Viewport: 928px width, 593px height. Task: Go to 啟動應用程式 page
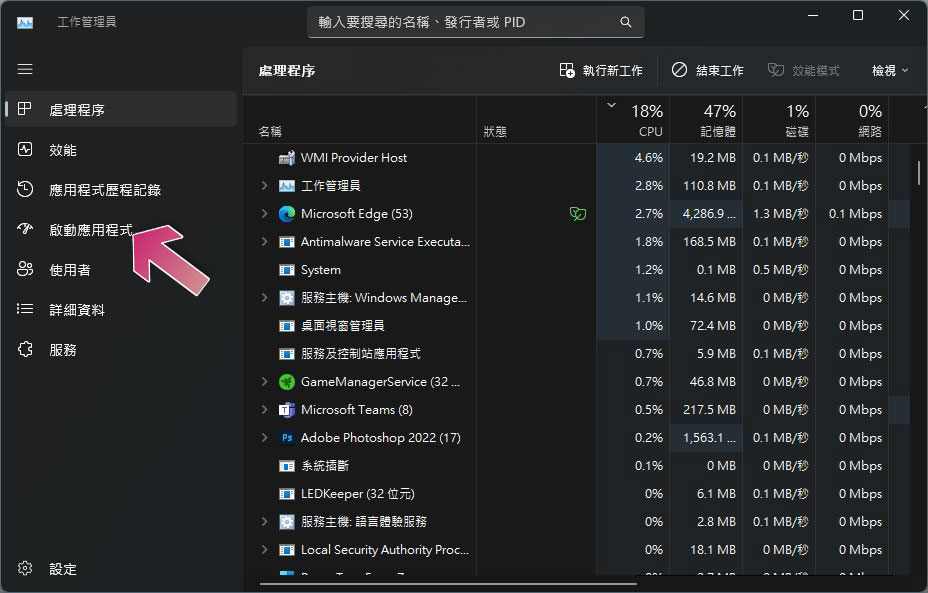click(x=121, y=230)
